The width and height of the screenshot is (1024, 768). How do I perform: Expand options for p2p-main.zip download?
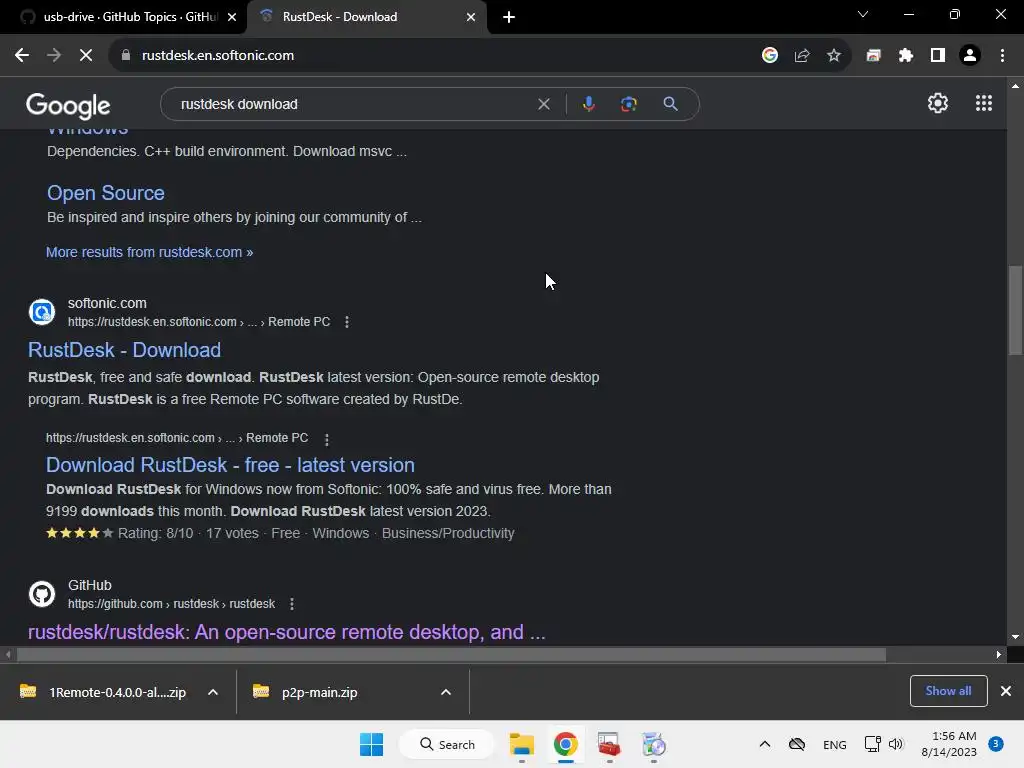point(446,692)
